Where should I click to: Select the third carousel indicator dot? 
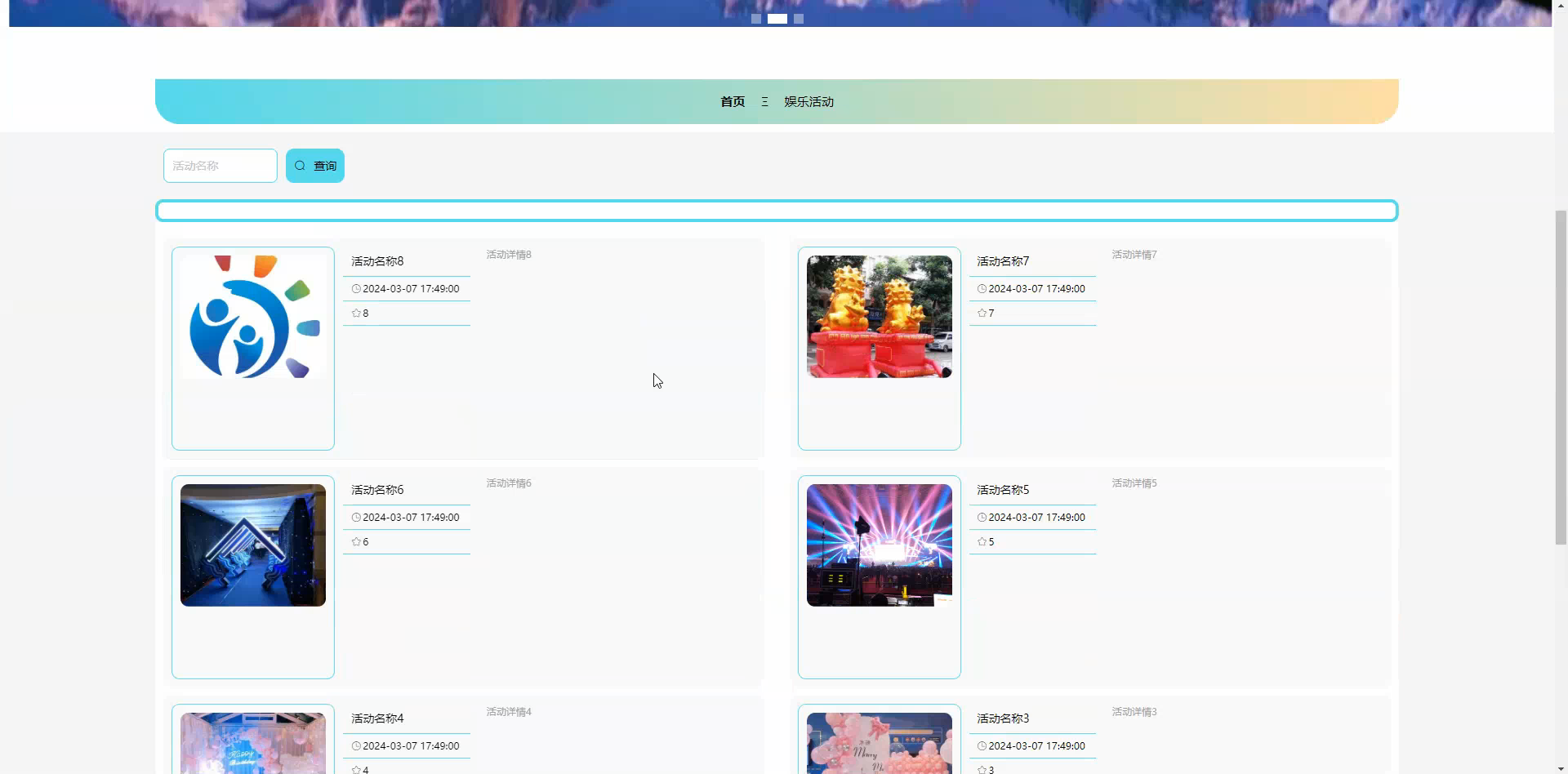(x=799, y=19)
